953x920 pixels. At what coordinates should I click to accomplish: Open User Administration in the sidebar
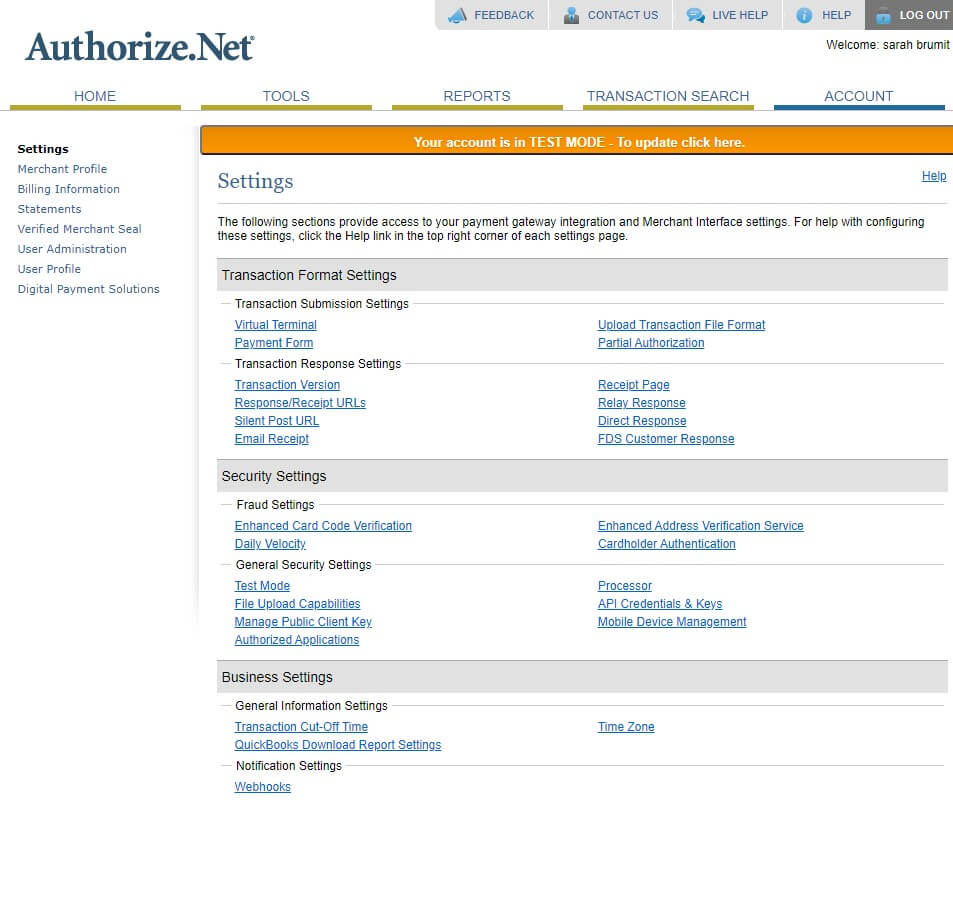coord(72,249)
